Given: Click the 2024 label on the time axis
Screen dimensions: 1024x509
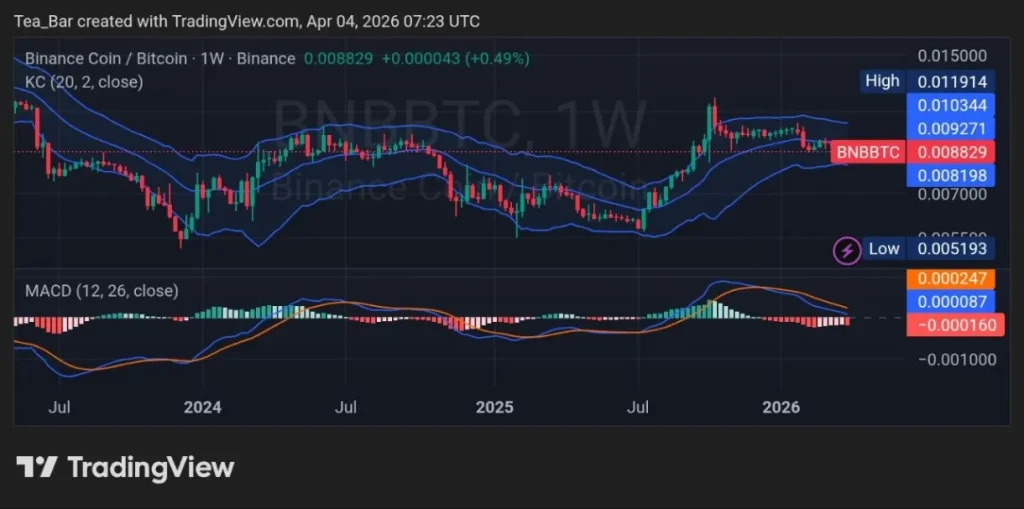Looking at the screenshot, I should pyautogui.click(x=202, y=408).
